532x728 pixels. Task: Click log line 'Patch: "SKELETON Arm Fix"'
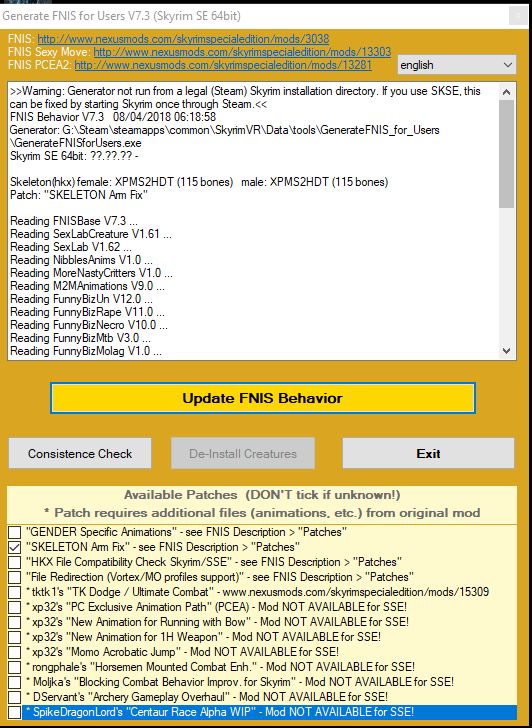[79, 195]
